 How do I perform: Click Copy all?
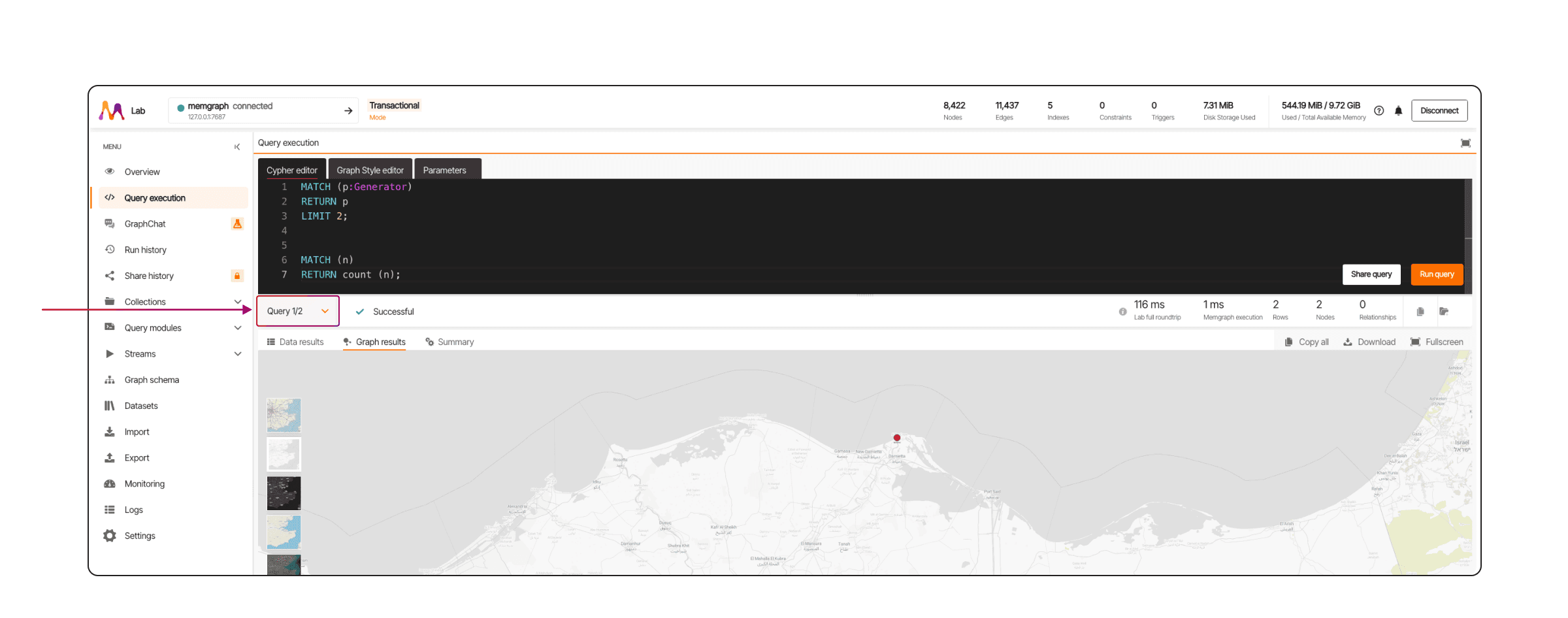pyautogui.click(x=1307, y=342)
